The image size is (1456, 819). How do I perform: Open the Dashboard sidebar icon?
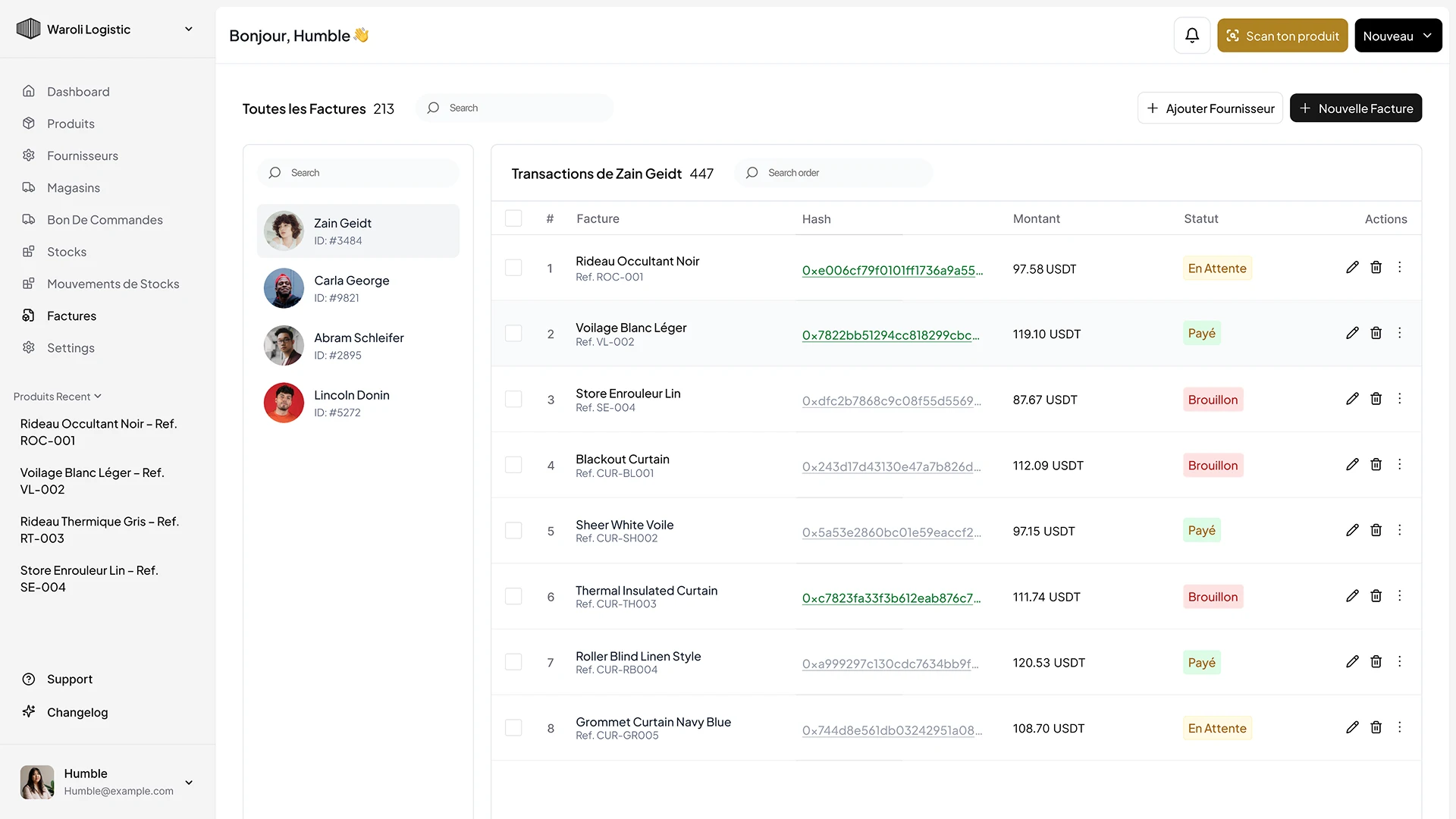point(29,91)
